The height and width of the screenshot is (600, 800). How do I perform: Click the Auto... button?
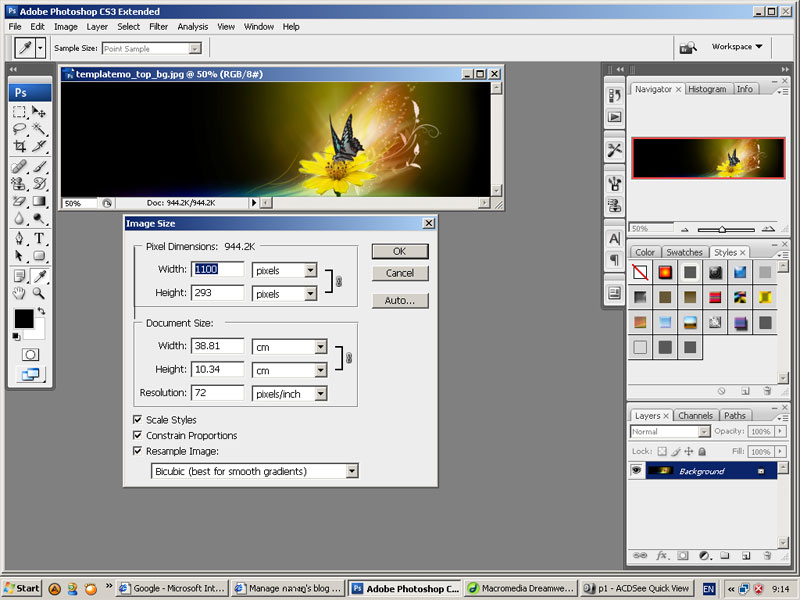pos(400,301)
